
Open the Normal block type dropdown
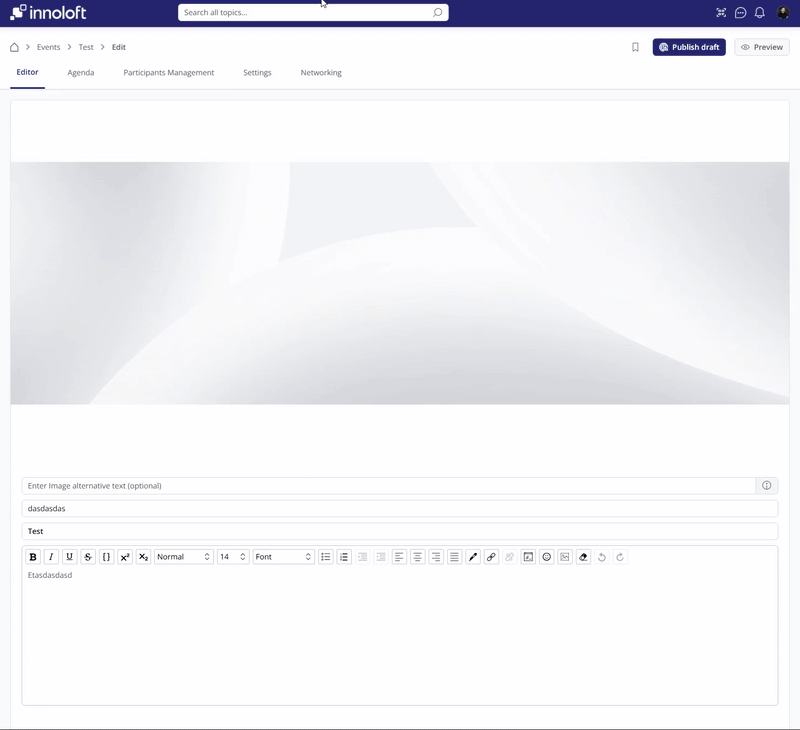point(184,557)
